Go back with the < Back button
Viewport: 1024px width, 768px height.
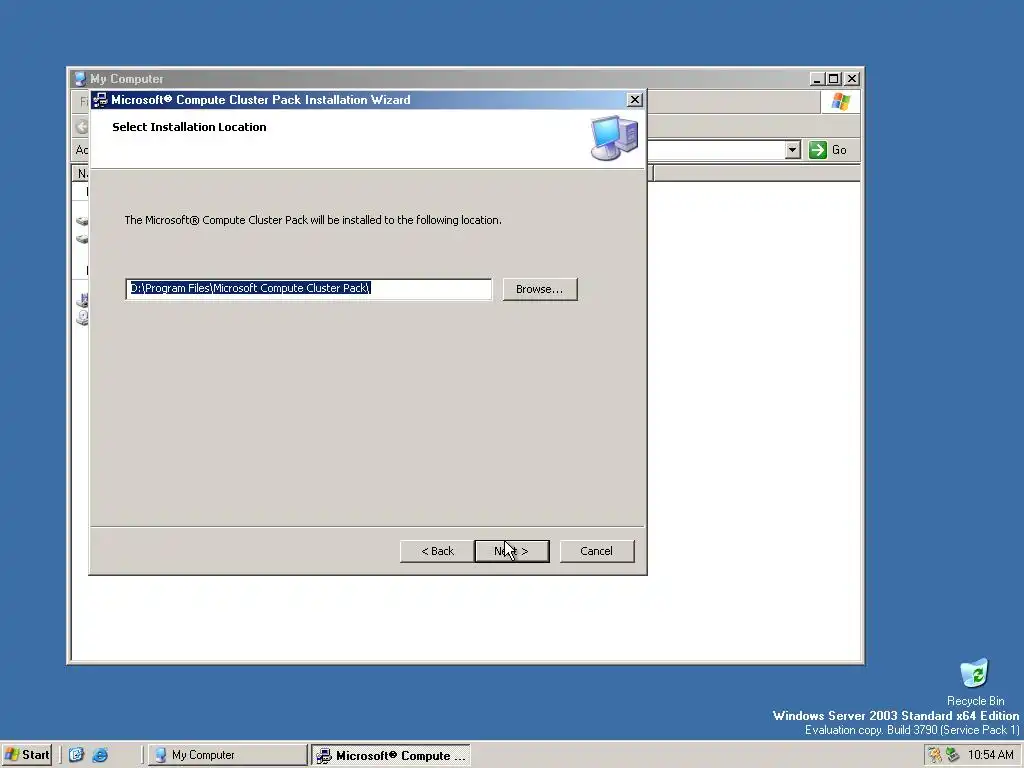[x=437, y=551]
